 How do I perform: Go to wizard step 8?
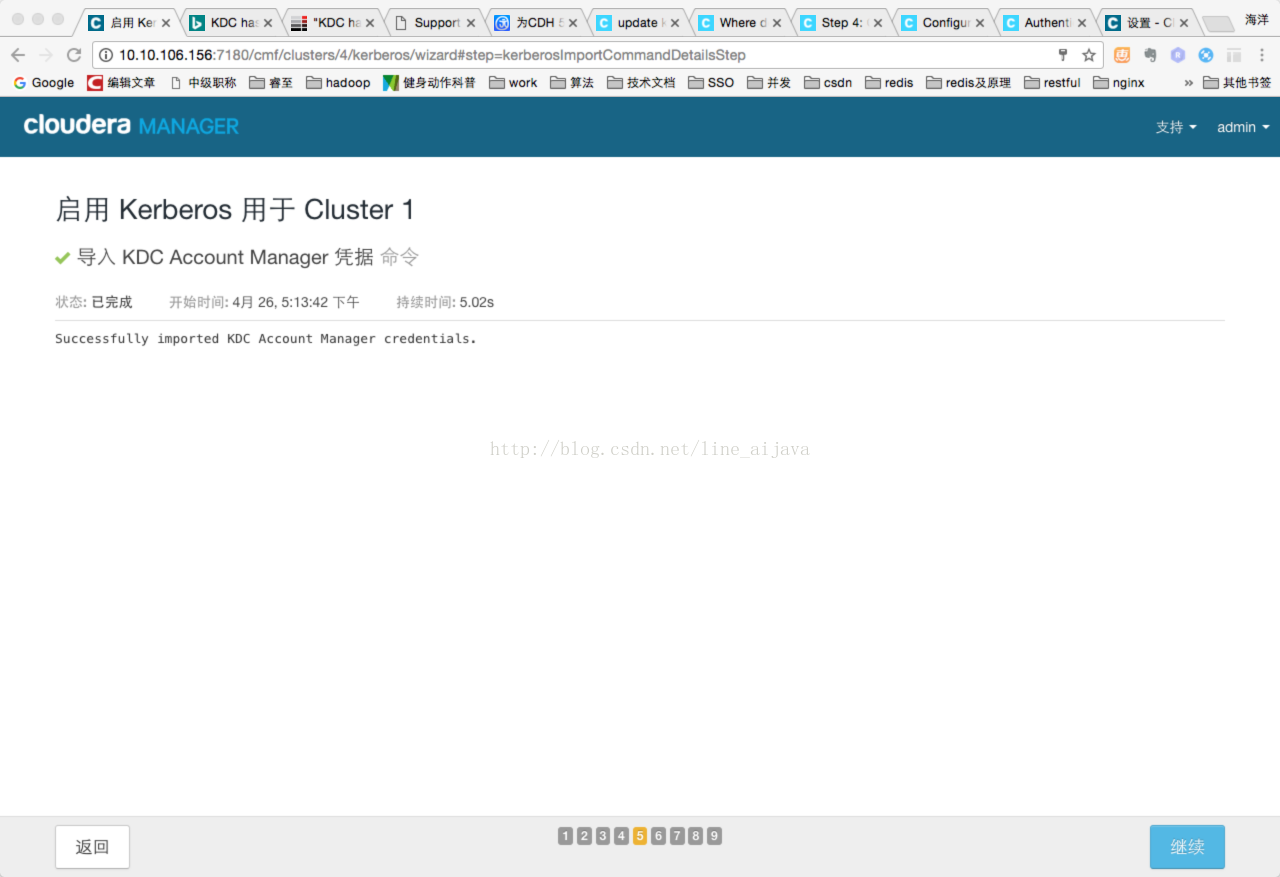pyautogui.click(x=695, y=836)
